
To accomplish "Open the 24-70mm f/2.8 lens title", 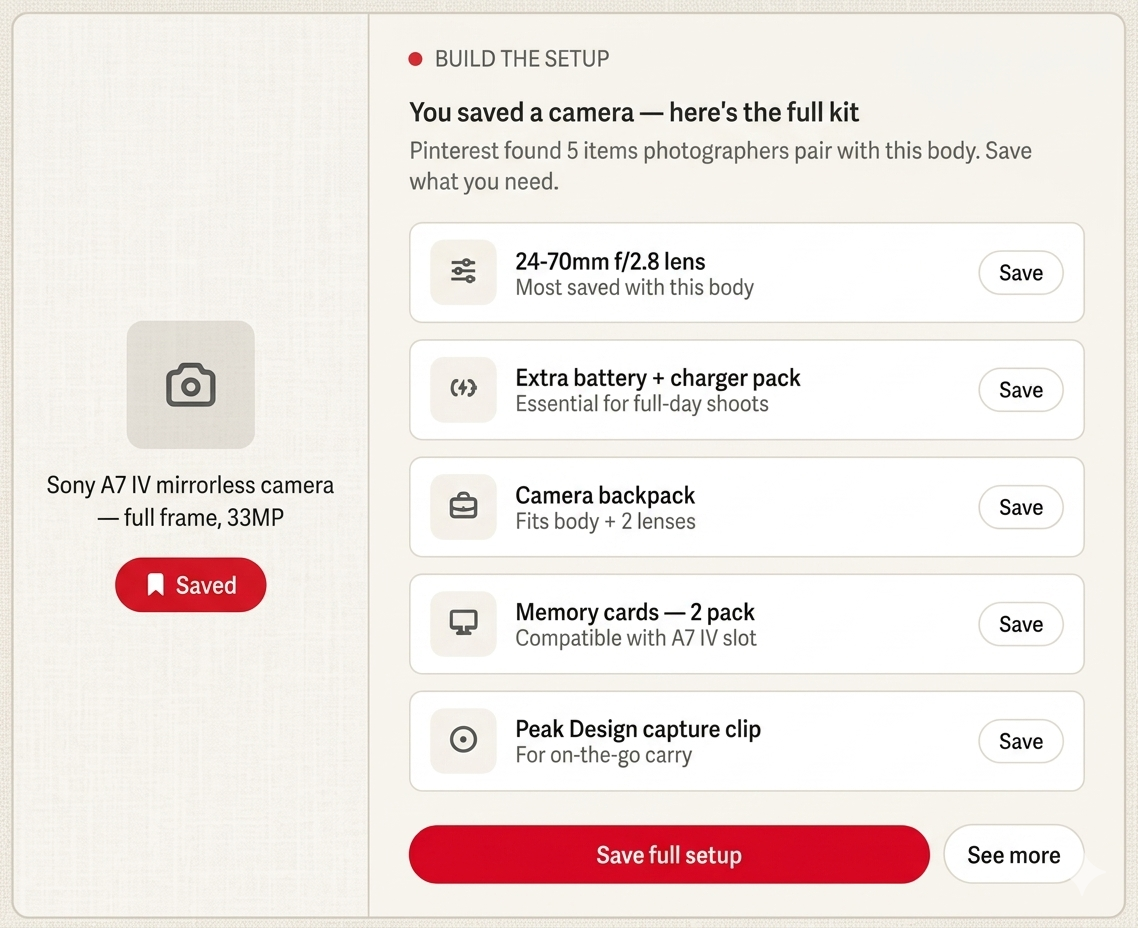I will point(610,261).
